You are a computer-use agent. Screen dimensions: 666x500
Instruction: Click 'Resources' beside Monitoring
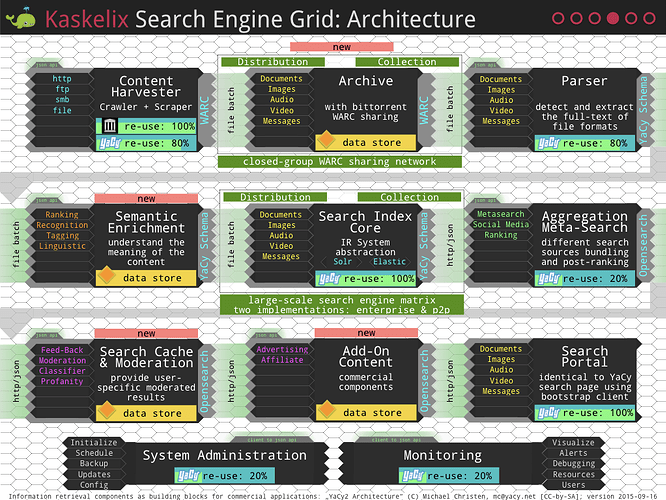click(x=573, y=475)
